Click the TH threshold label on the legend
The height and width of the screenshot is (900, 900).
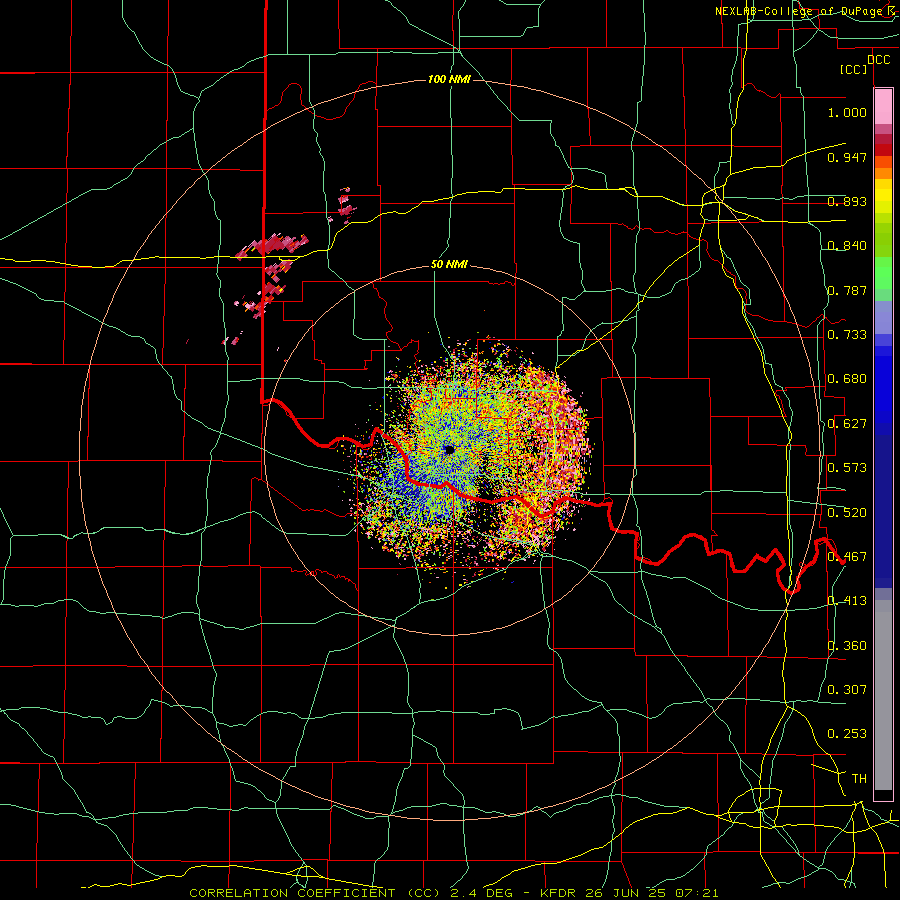tap(859, 779)
